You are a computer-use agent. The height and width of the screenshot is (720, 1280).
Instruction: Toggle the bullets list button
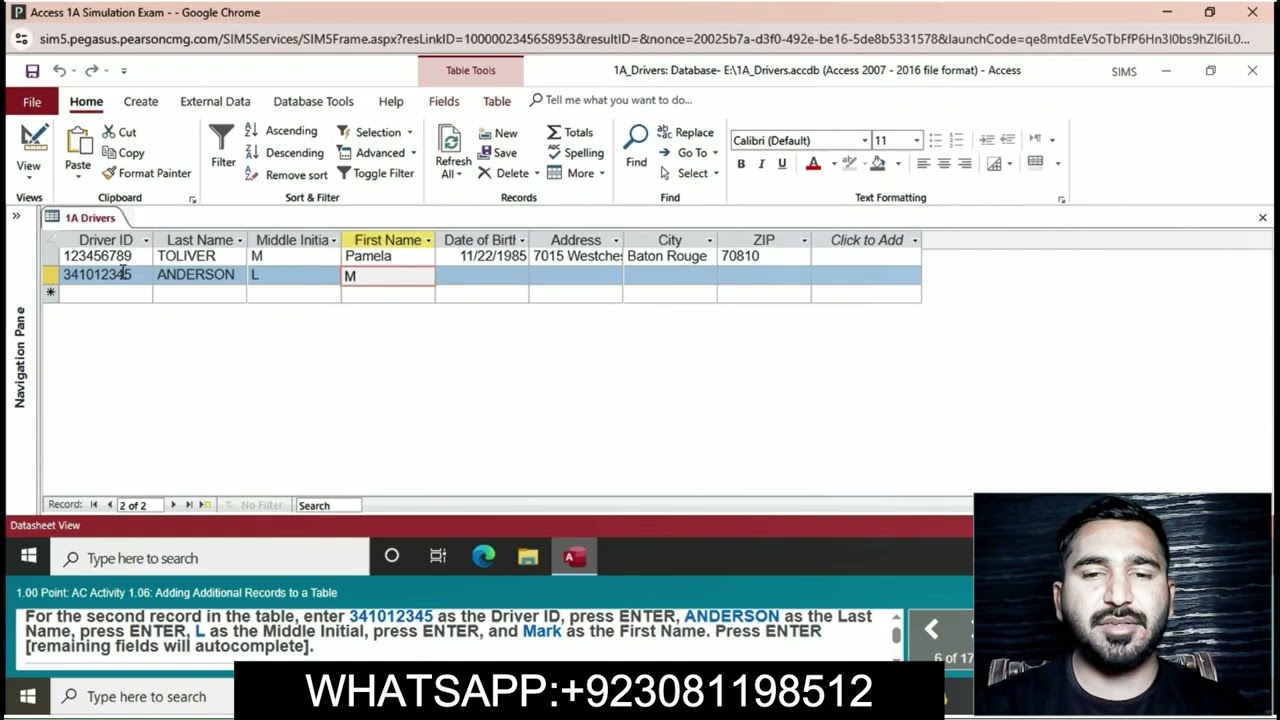(x=935, y=140)
